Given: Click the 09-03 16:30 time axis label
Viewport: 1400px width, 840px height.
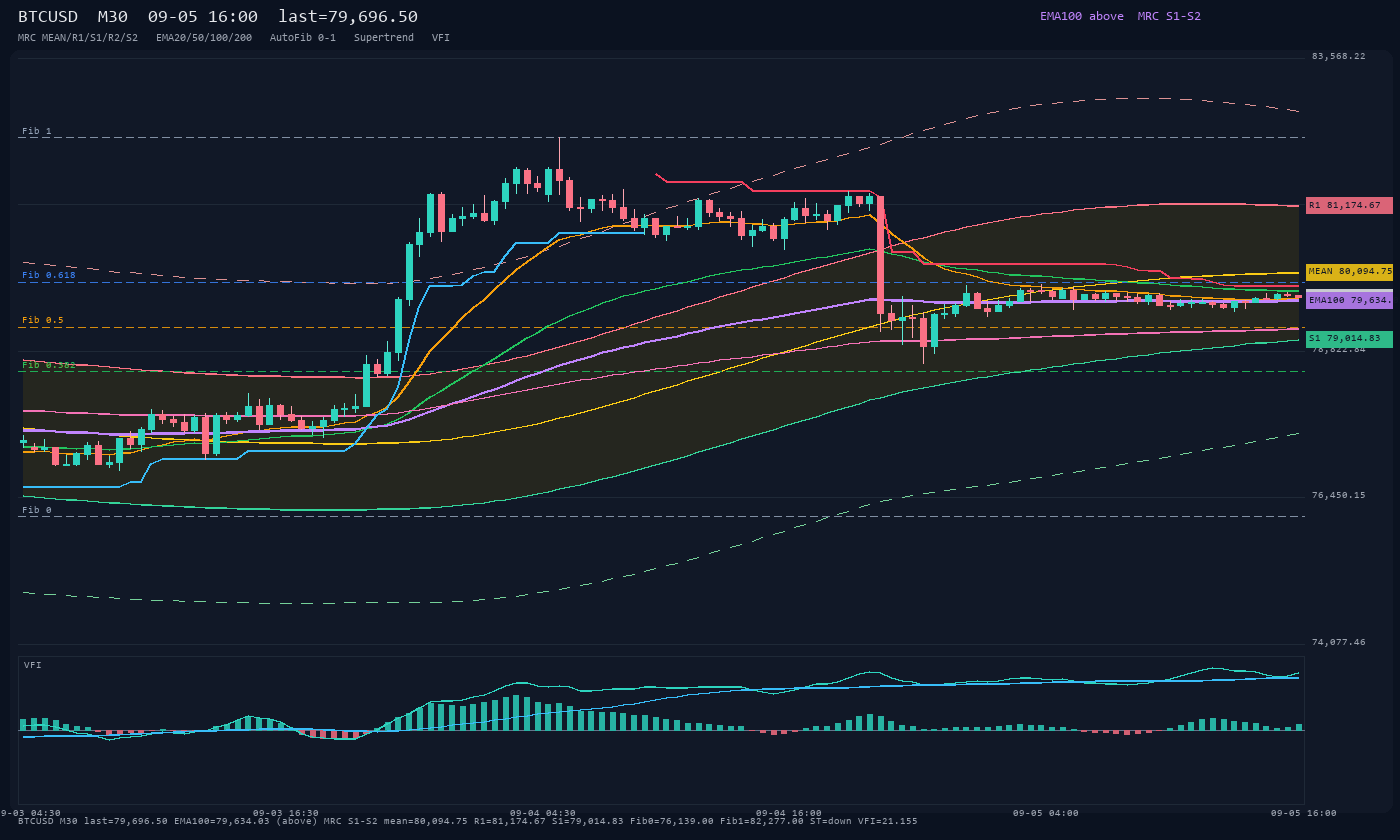Looking at the screenshot, I should click(x=286, y=813).
